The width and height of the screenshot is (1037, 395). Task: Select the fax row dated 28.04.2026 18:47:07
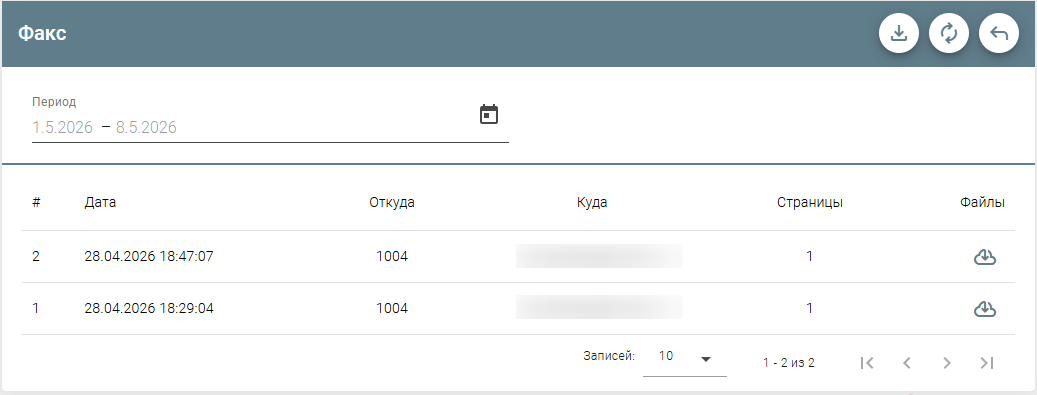pos(518,257)
